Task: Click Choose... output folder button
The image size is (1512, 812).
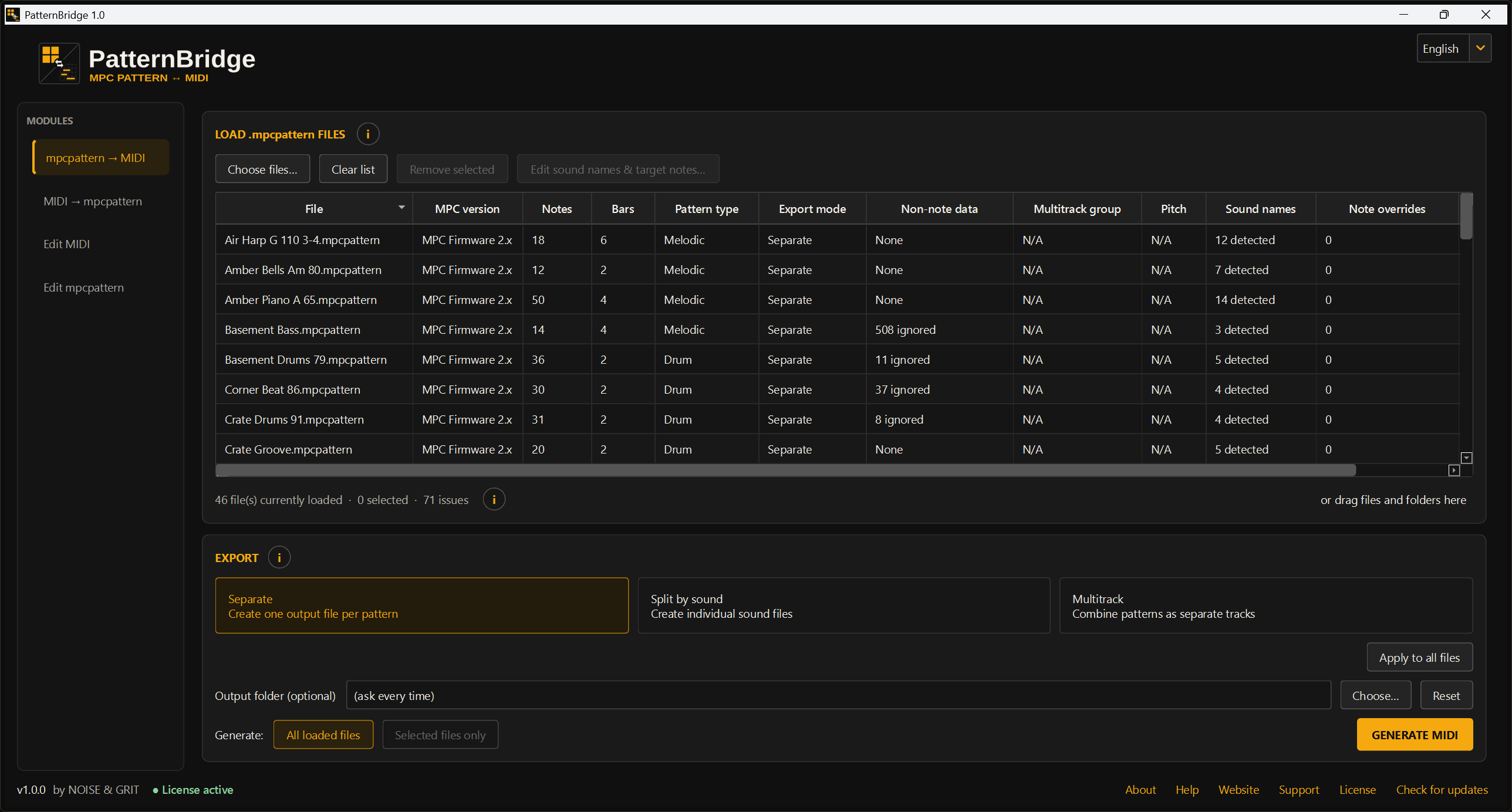Action: click(1376, 695)
